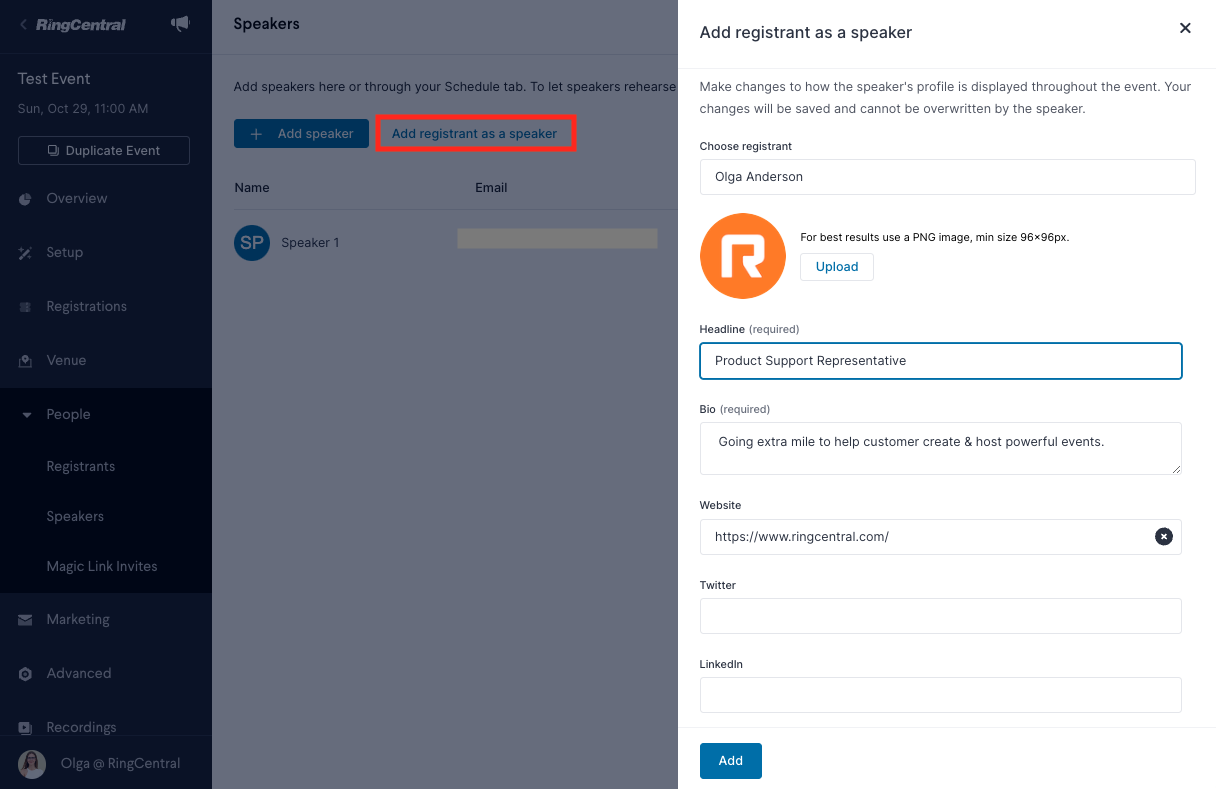
Task: Click the Website input field
Action: pos(941,537)
